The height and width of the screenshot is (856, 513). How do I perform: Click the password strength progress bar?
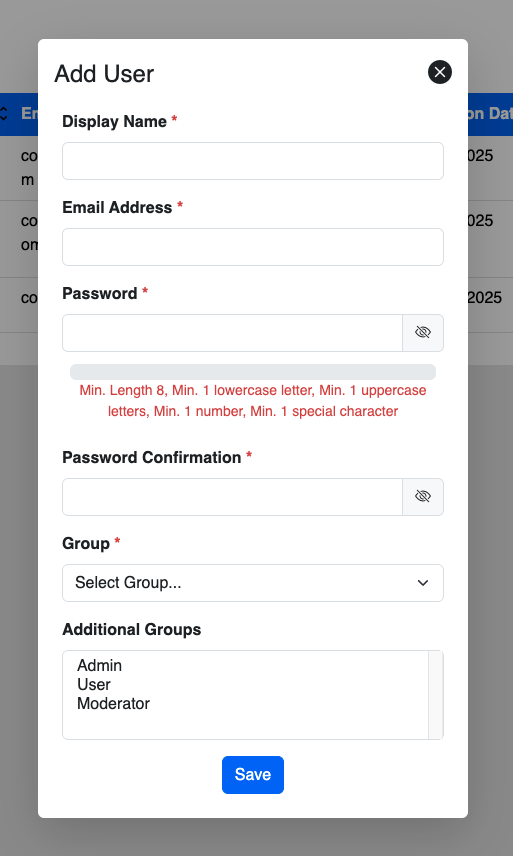[x=253, y=372]
